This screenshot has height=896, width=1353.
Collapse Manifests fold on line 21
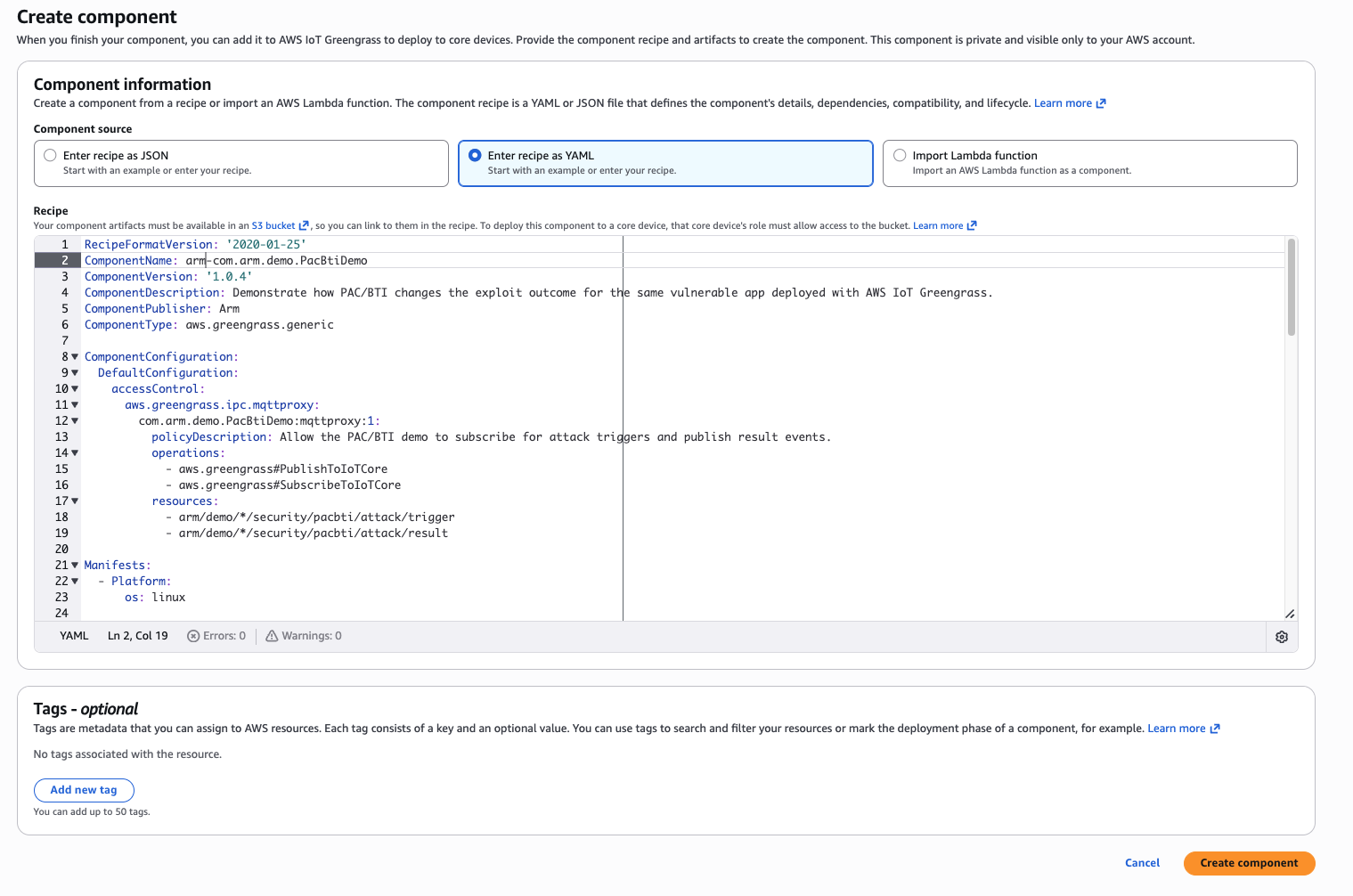(75, 566)
